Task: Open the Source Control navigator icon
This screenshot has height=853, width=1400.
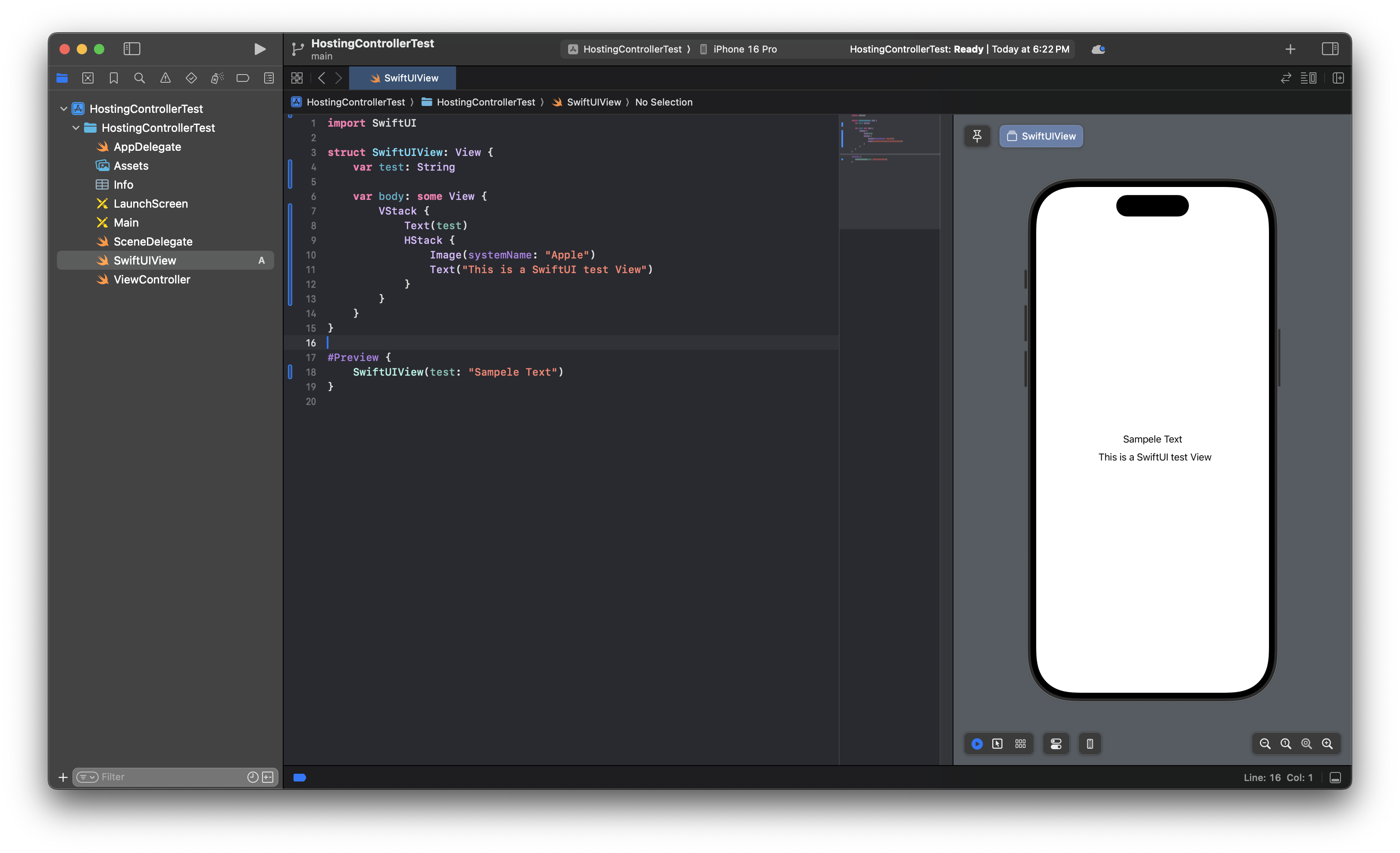Action: [87, 78]
